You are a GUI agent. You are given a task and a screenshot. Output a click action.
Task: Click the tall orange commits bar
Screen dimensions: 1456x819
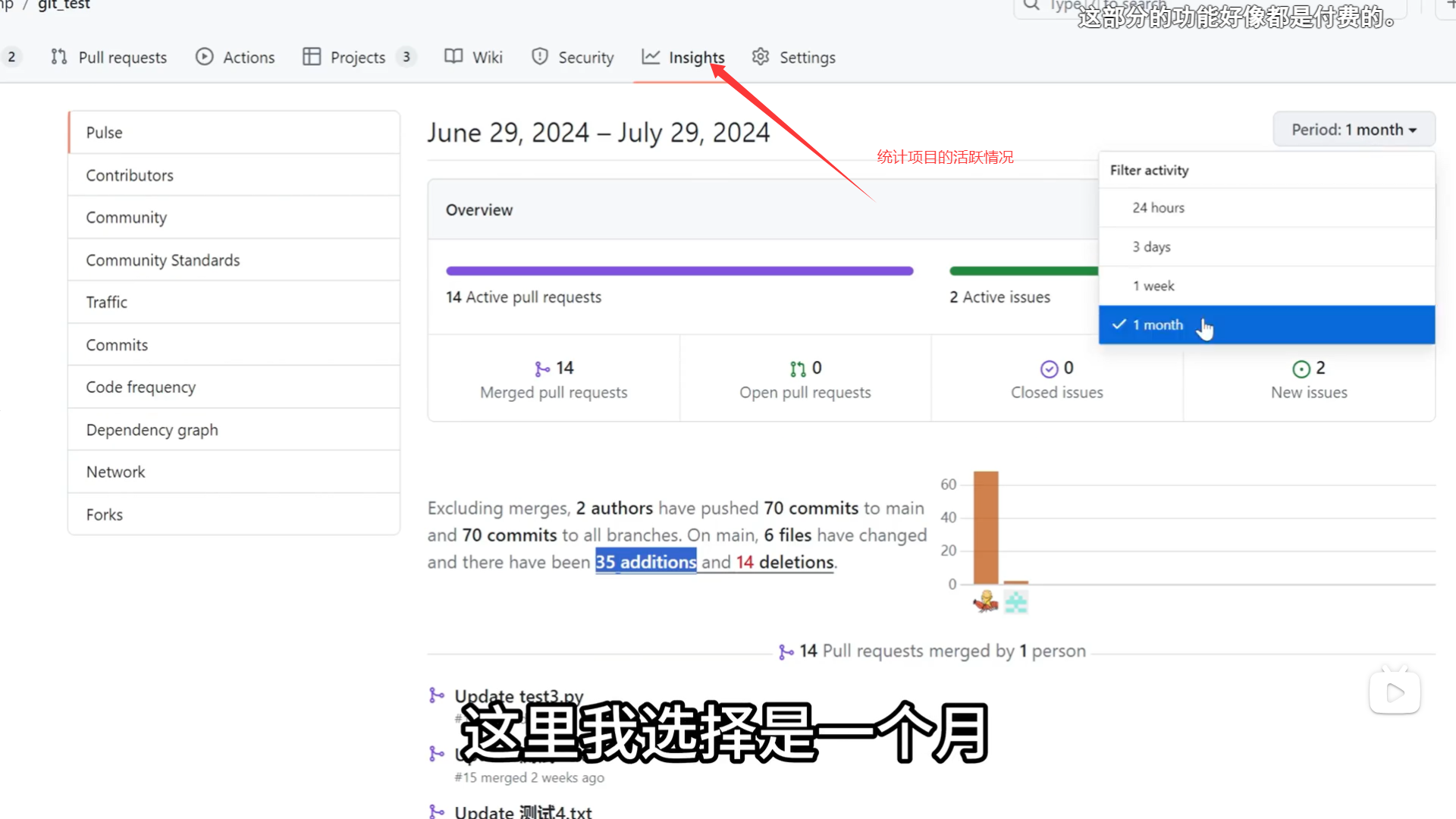985,528
